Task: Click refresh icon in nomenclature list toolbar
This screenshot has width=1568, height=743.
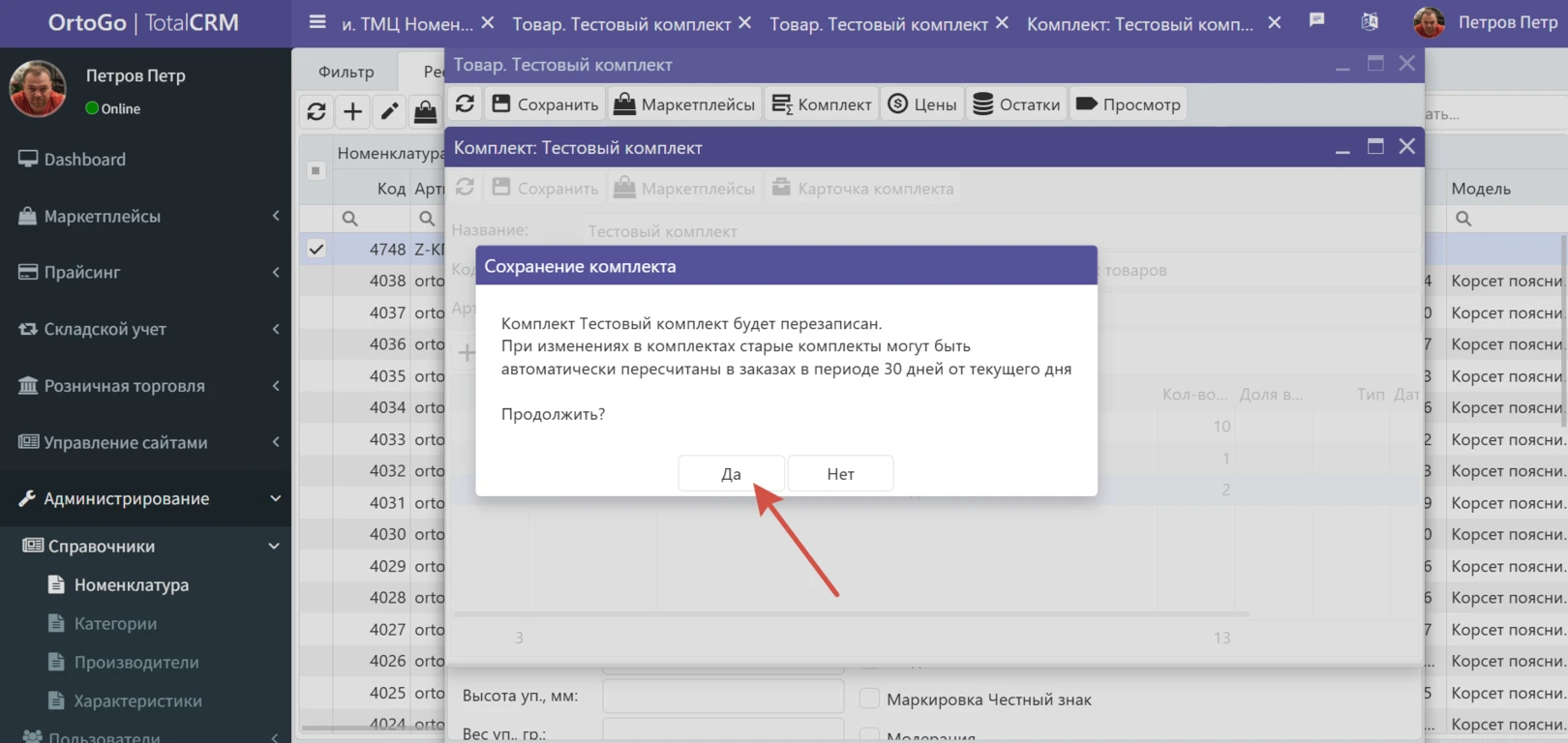Action: click(317, 111)
